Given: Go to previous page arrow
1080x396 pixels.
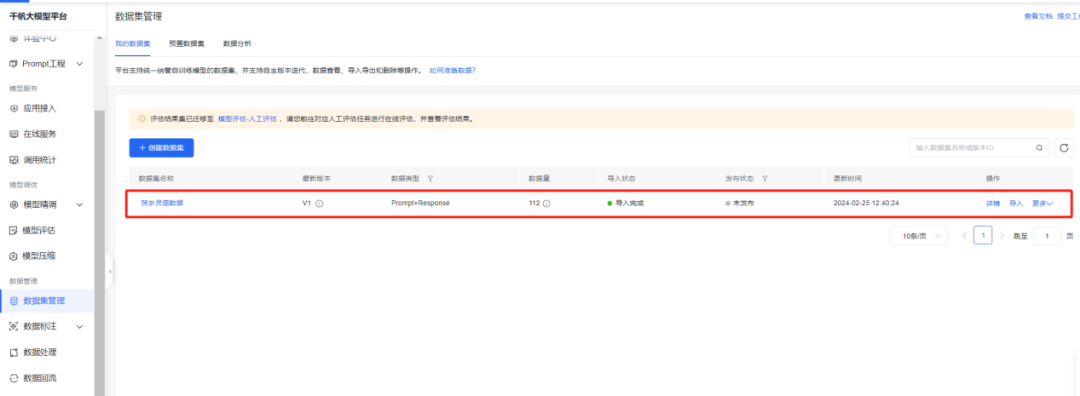Looking at the screenshot, I should coord(964,236).
